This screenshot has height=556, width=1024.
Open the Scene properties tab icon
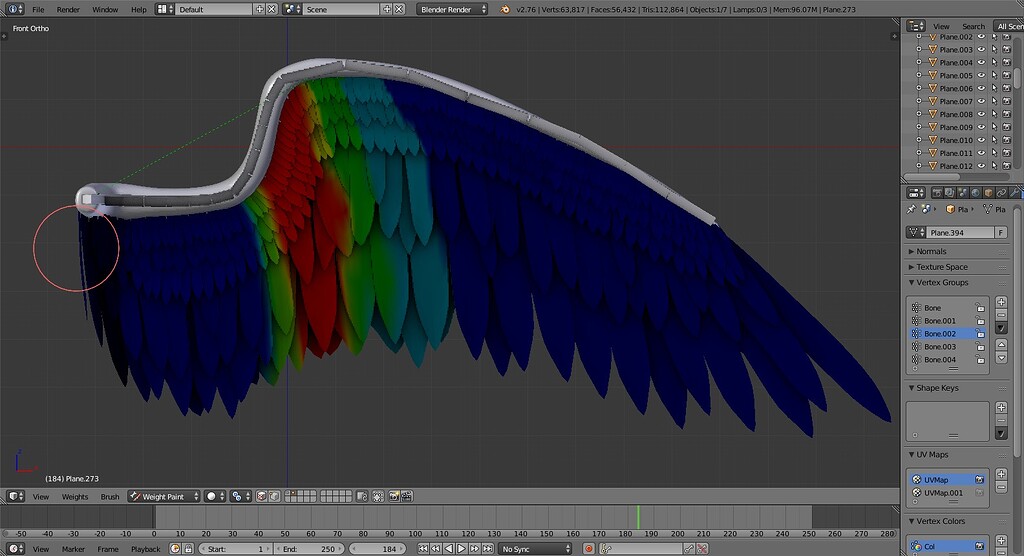click(x=963, y=193)
